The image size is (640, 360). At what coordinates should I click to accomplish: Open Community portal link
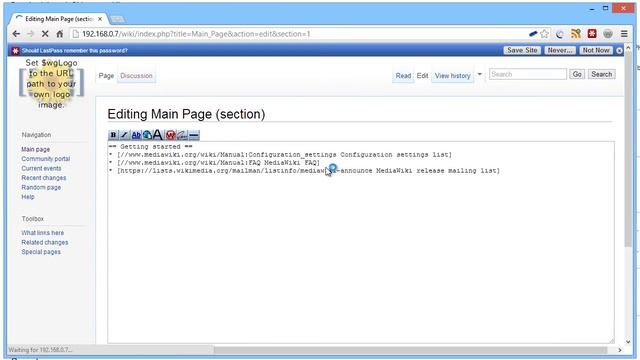(x=46, y=159)
